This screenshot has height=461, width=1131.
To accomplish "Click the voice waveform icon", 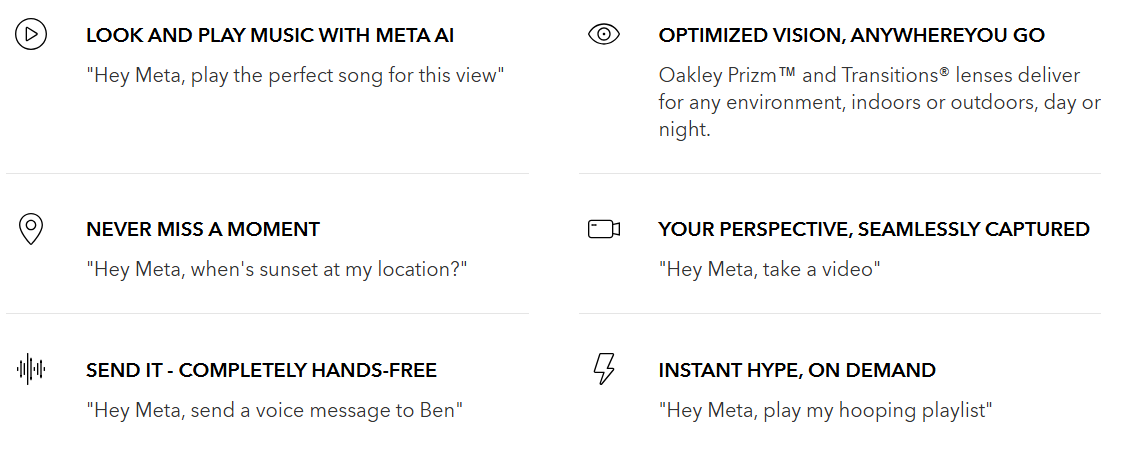I will tap(31, 370).
